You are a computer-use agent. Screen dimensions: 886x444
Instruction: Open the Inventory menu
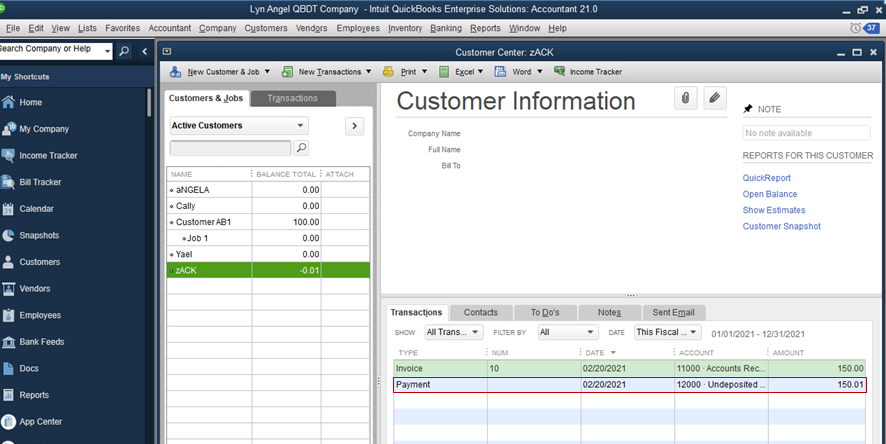point(405,28)
